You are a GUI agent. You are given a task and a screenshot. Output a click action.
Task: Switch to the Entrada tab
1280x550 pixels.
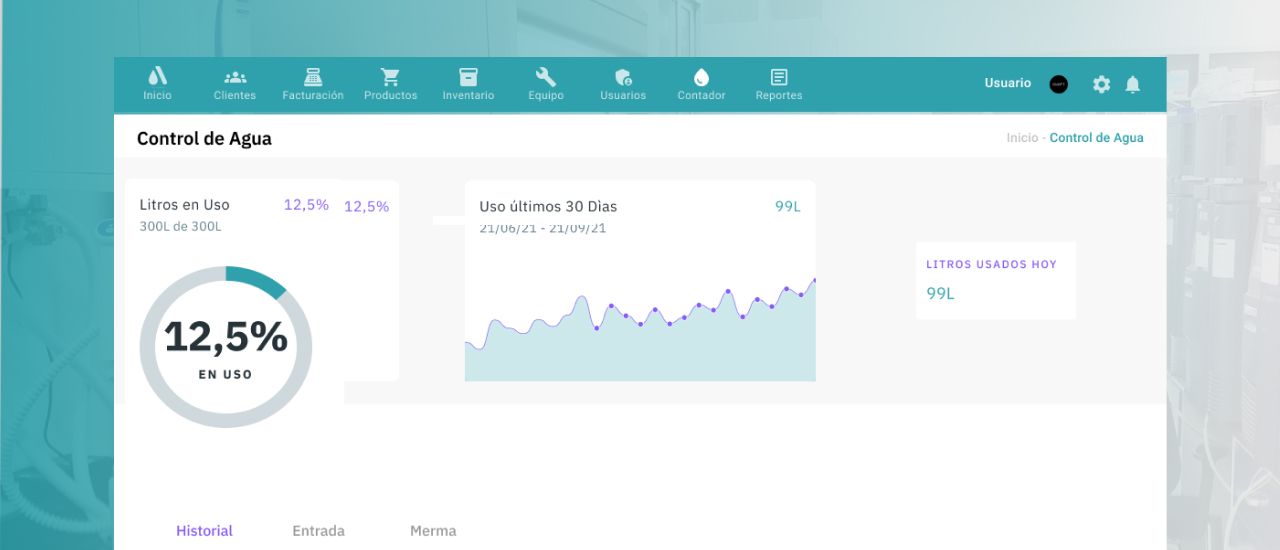click(318, 531)
